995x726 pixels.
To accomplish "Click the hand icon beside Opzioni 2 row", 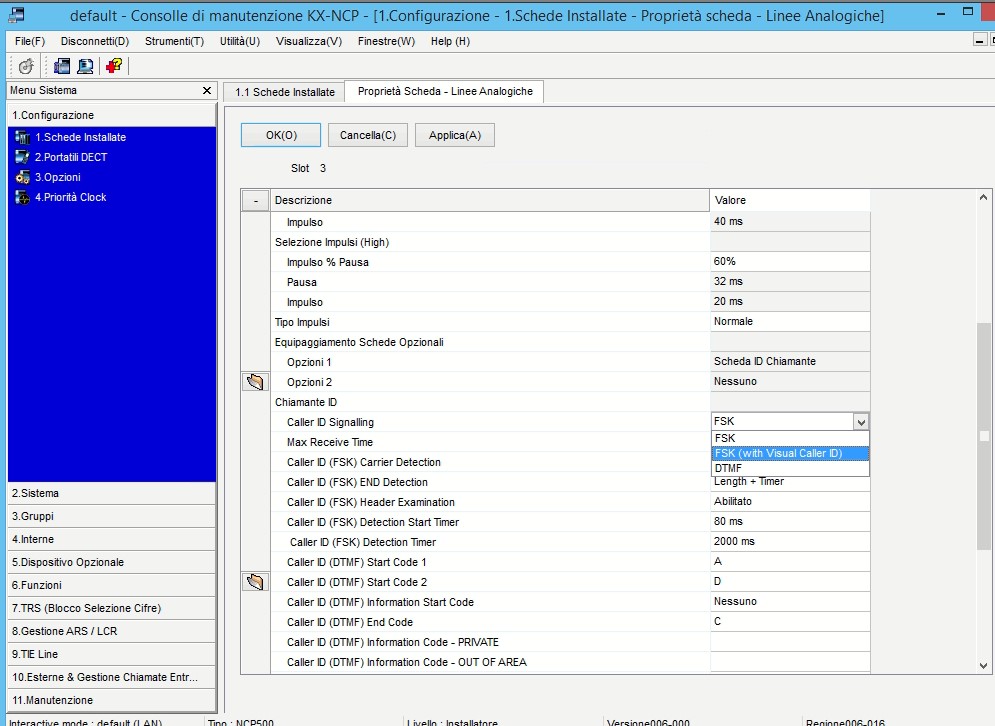I will [x=255, y=381].
